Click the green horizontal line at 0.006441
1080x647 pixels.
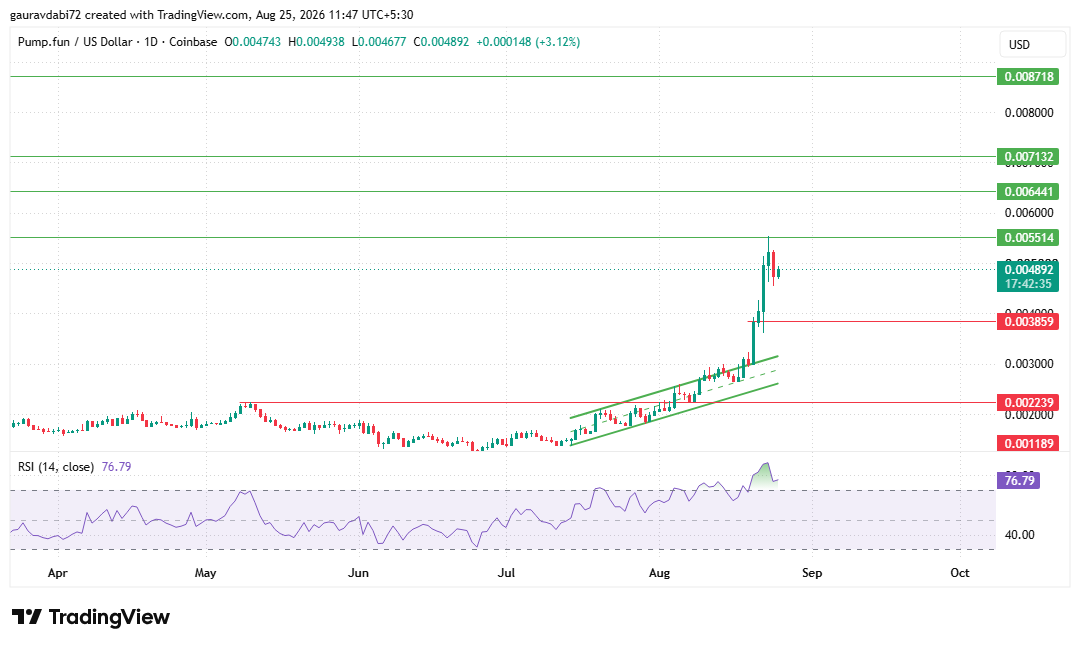click(x=503, y=192)
